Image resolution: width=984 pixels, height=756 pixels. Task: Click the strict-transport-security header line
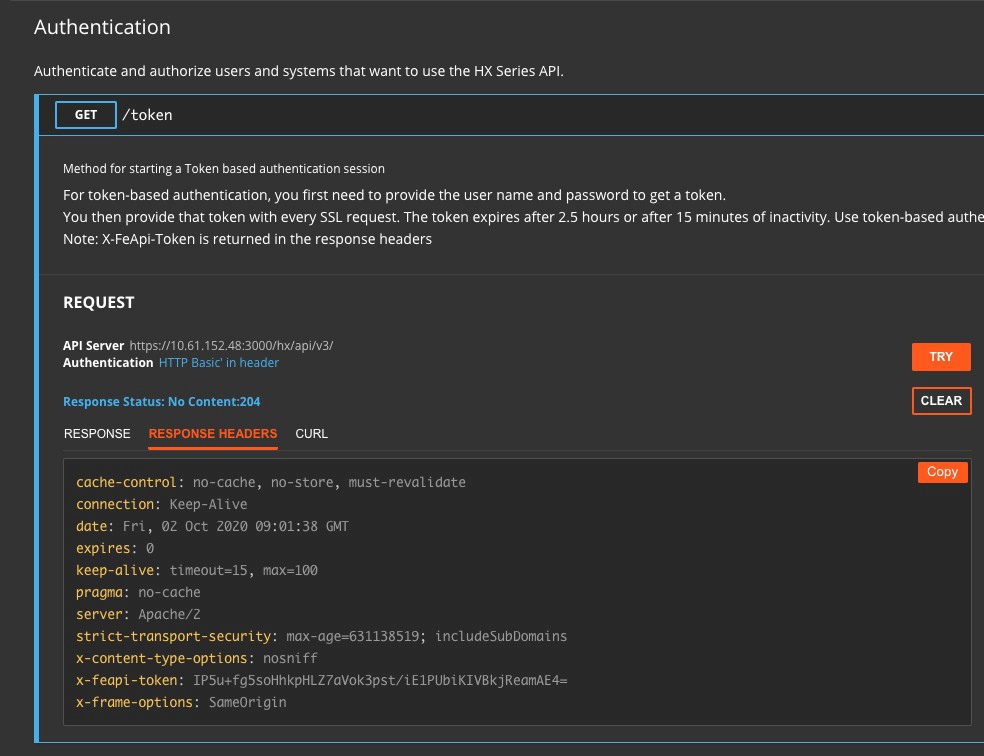coord(321,636)
